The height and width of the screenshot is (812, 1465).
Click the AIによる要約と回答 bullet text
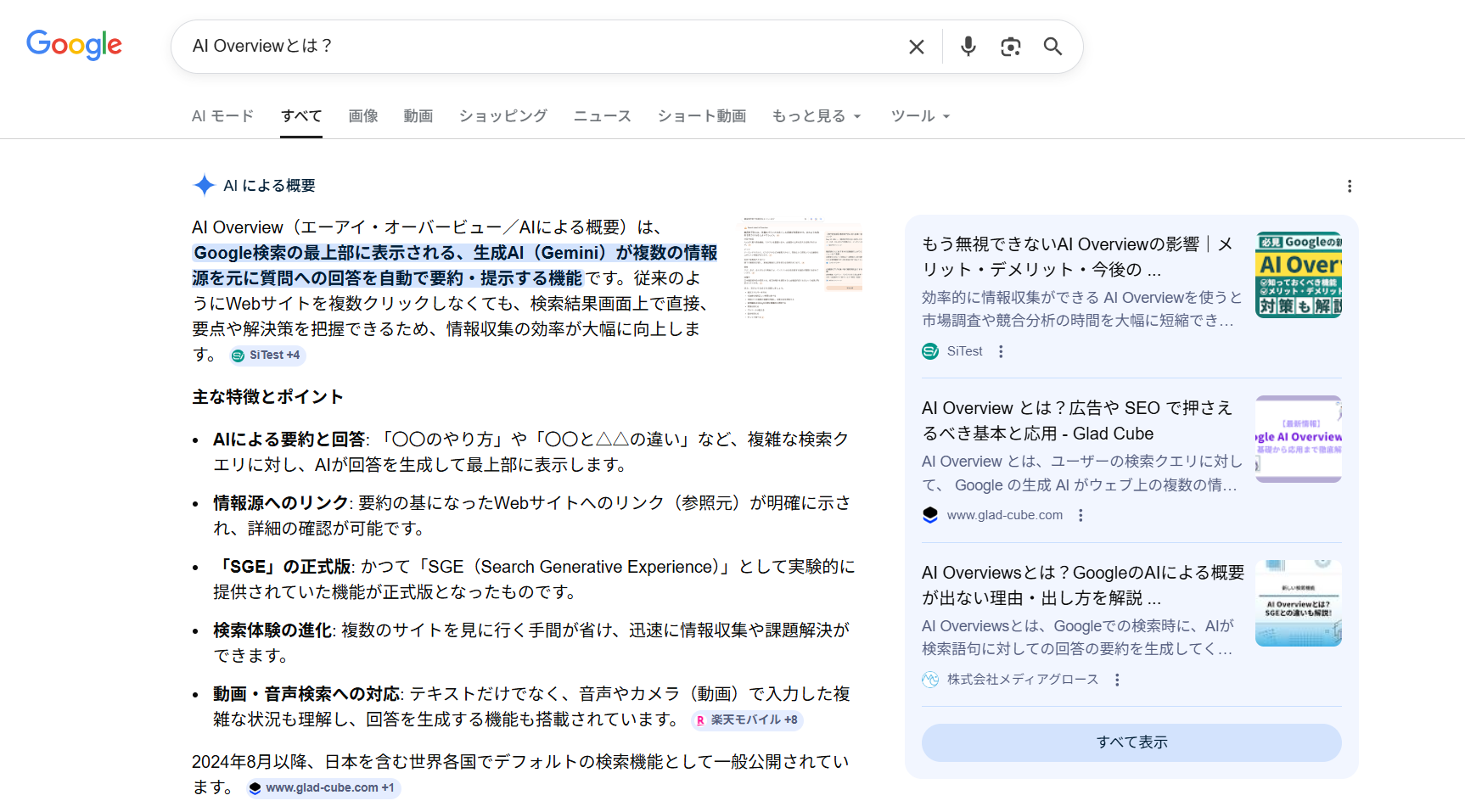[289, 440]
